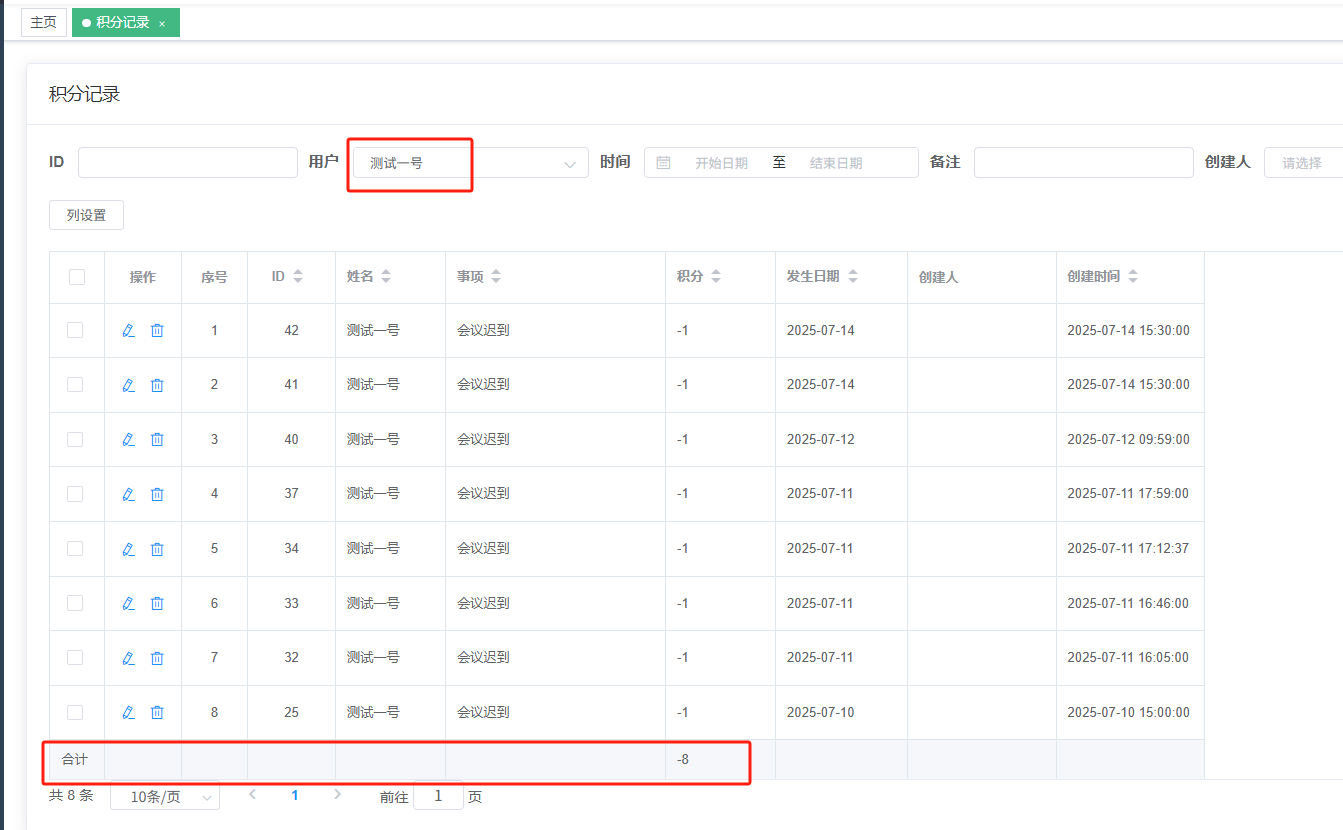Toggle the select-all checkbox in table header
The height and width of the screenshot is (830, 1343).
point(77,277)
